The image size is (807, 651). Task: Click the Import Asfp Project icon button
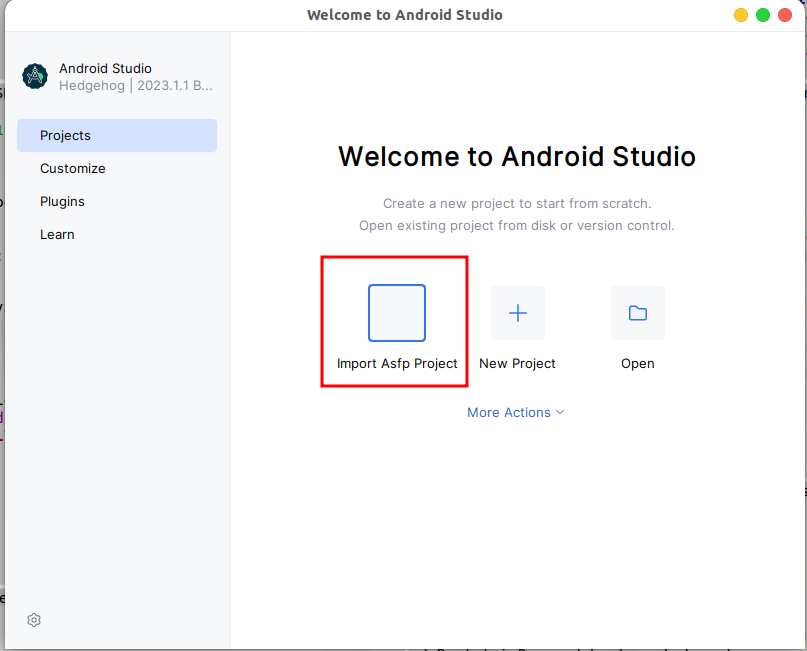tap(397, 313)
